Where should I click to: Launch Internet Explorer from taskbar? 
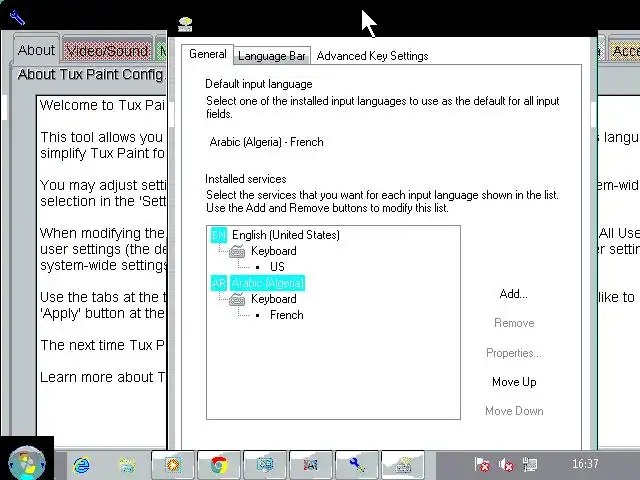[x=82, y=465]
